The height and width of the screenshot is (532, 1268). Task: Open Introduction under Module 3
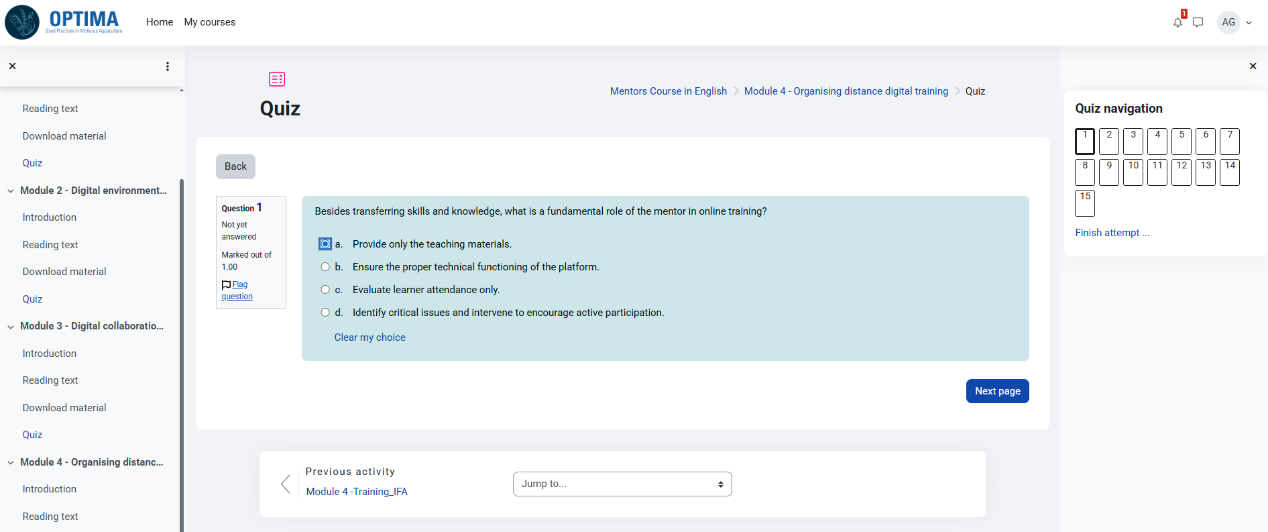pyautogui.click(x=50, y=353)
